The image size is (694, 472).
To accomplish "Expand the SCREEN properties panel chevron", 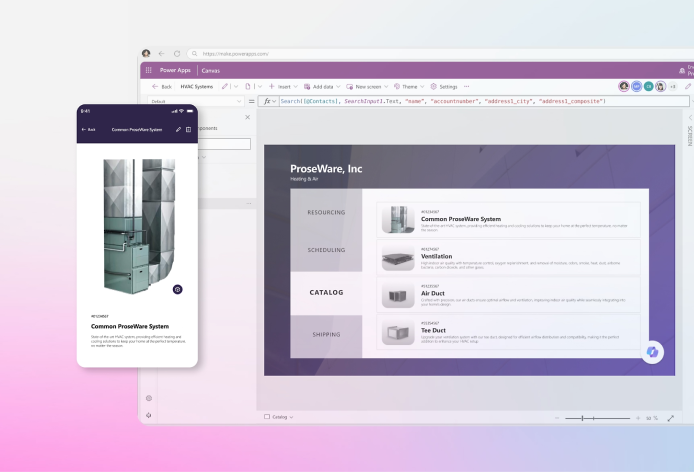I will tap(690, 117).
